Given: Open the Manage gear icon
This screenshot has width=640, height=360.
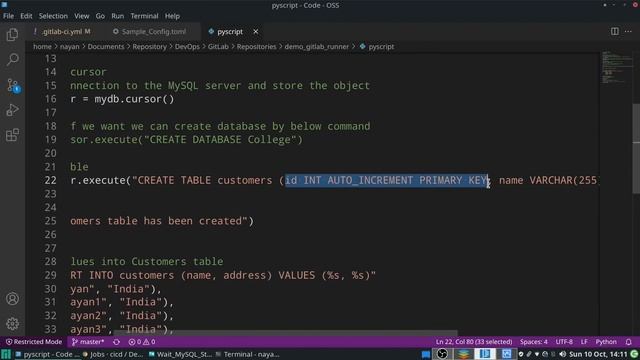Looking at the screenshot, I should click(x=12, y=324).
